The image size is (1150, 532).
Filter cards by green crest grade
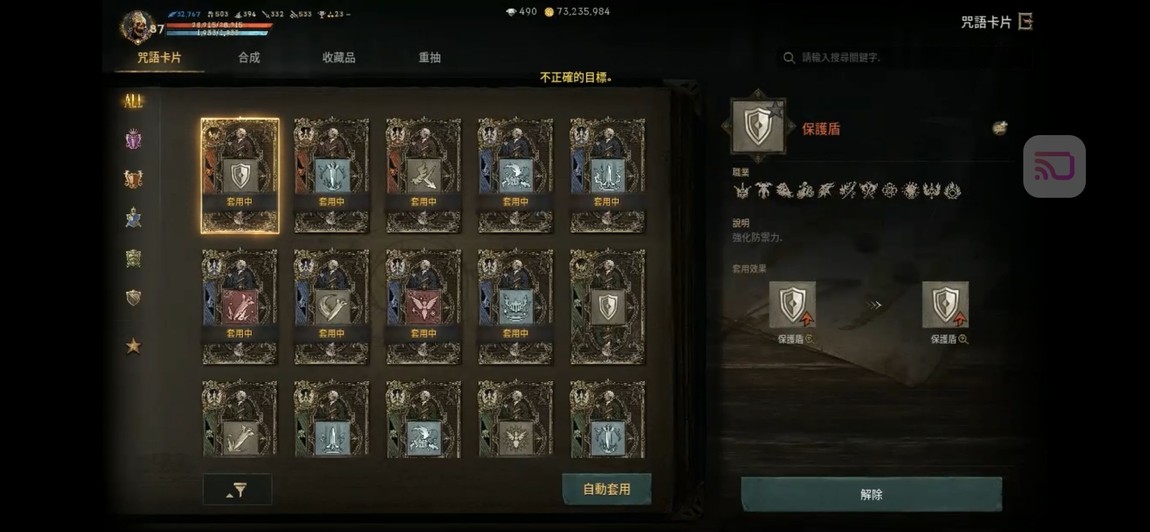[133, 258]
